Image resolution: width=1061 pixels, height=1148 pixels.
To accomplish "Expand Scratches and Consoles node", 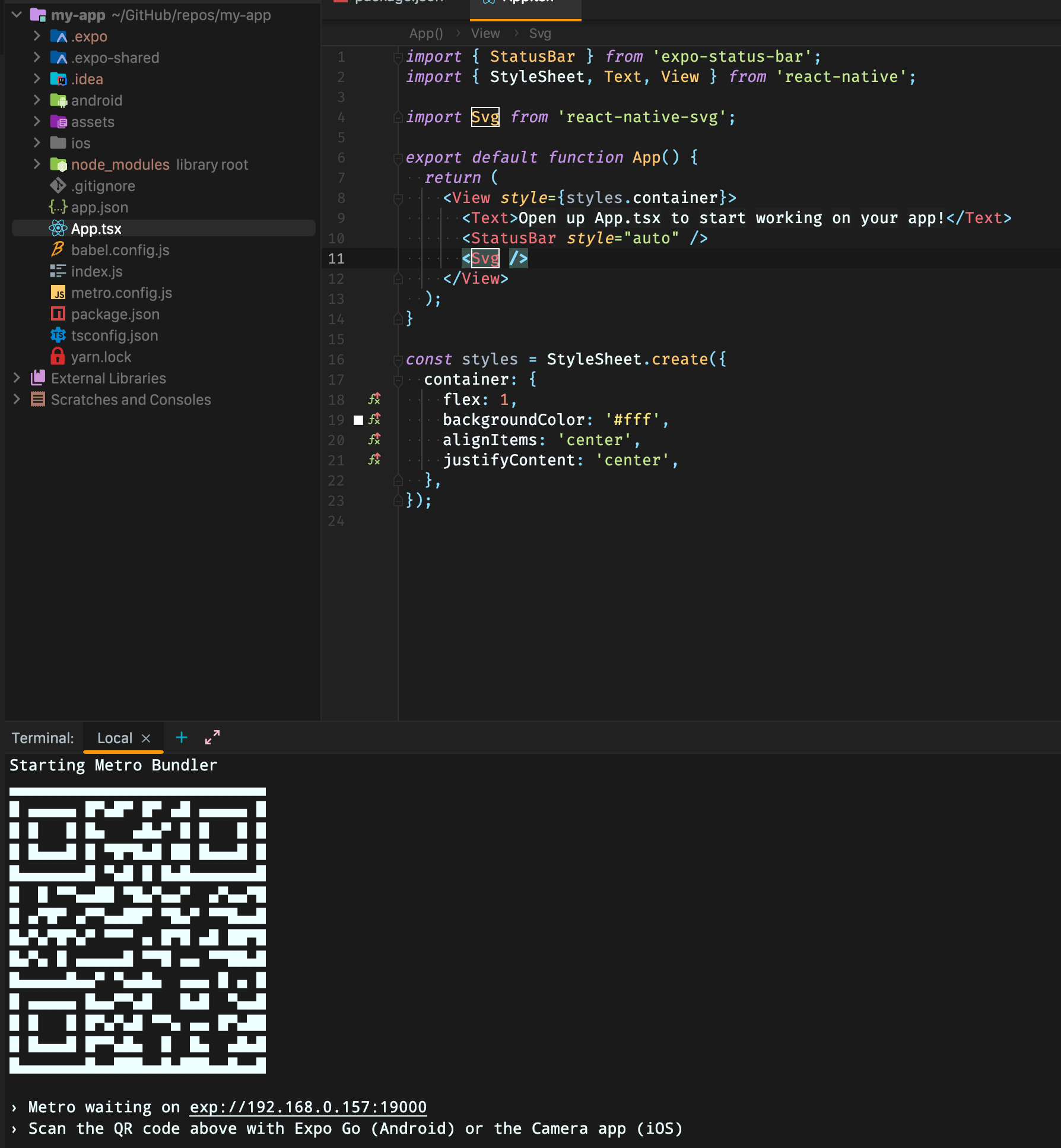I will 17,399.
